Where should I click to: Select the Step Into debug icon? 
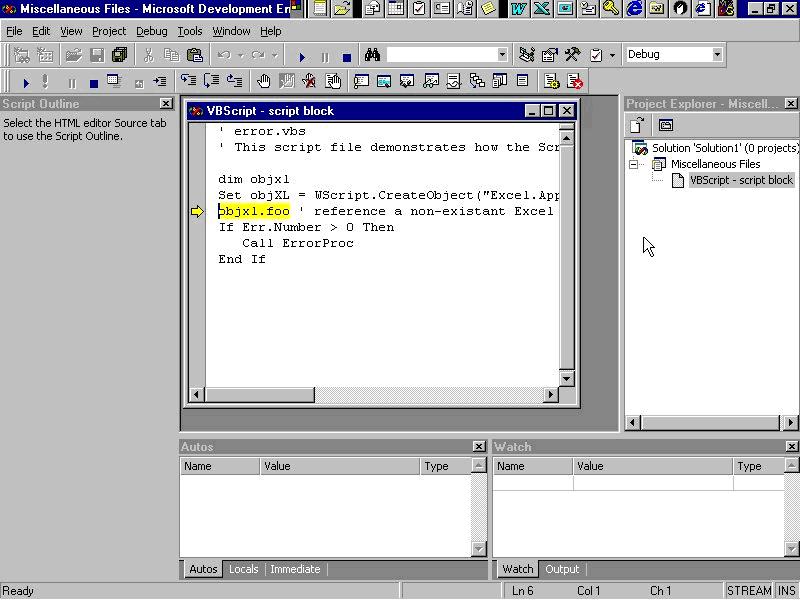click(186, 81)
